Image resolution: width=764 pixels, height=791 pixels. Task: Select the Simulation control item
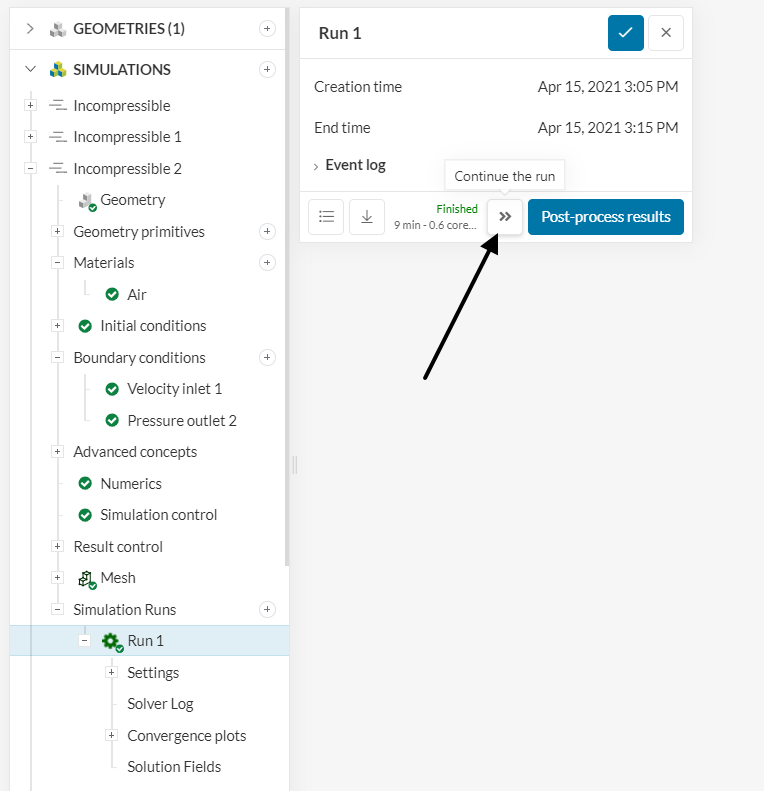pyautogui.click(x=158, y=515)
